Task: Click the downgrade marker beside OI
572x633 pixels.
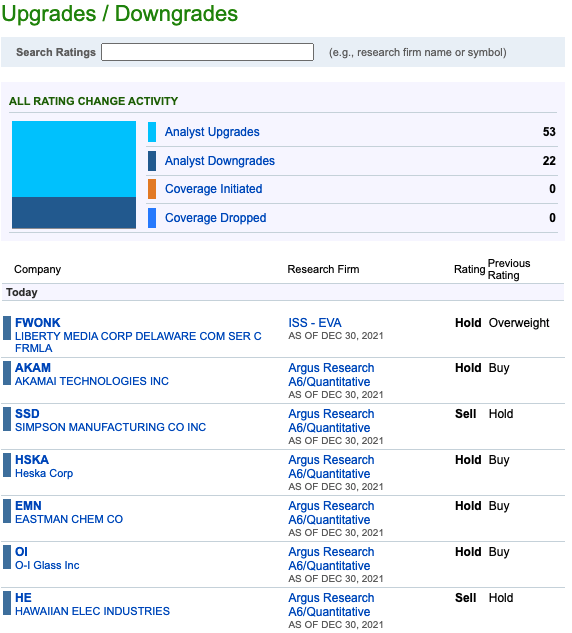Action: pos(7,558)
